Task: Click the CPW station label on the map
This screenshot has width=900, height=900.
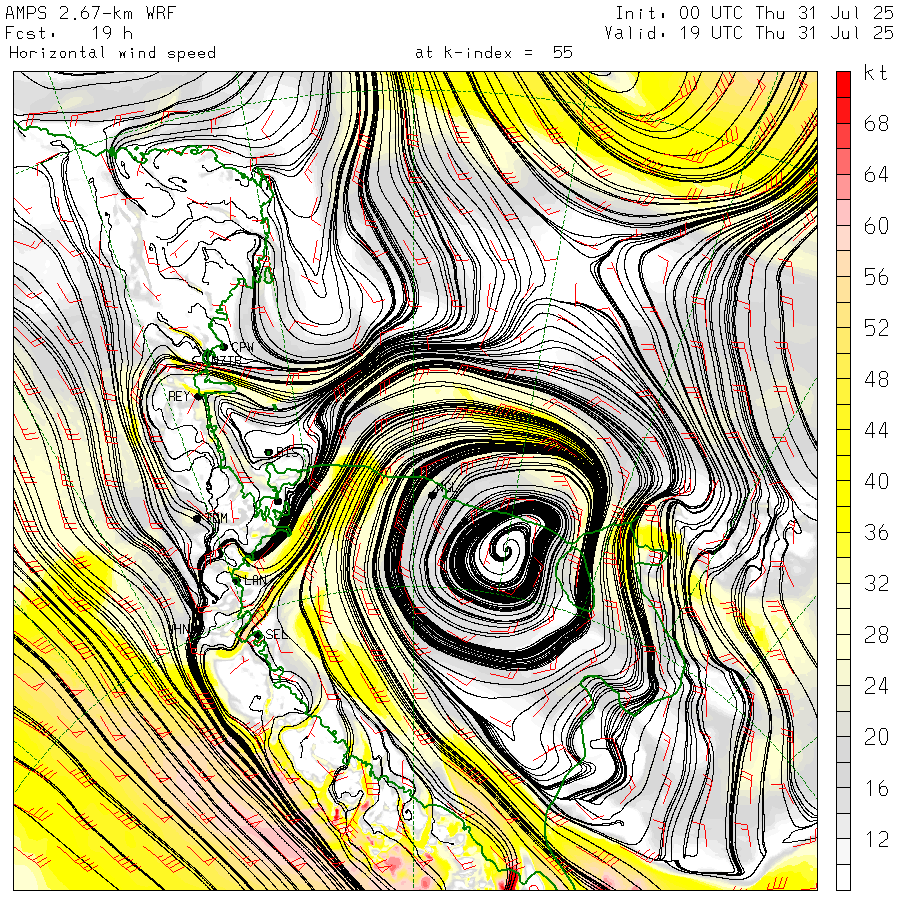Action: 242,347
